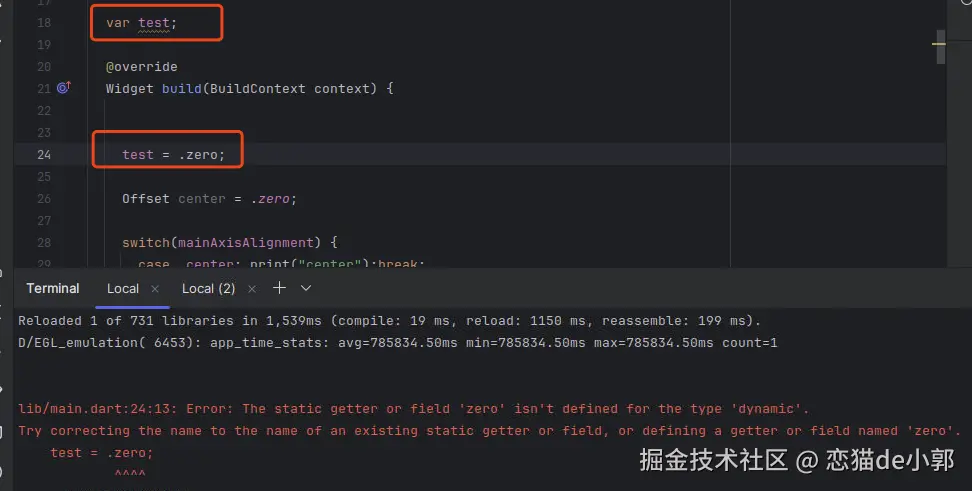Open the terminal options dropdown chevron
Screen dimensions: 972x491
(306, 288)
